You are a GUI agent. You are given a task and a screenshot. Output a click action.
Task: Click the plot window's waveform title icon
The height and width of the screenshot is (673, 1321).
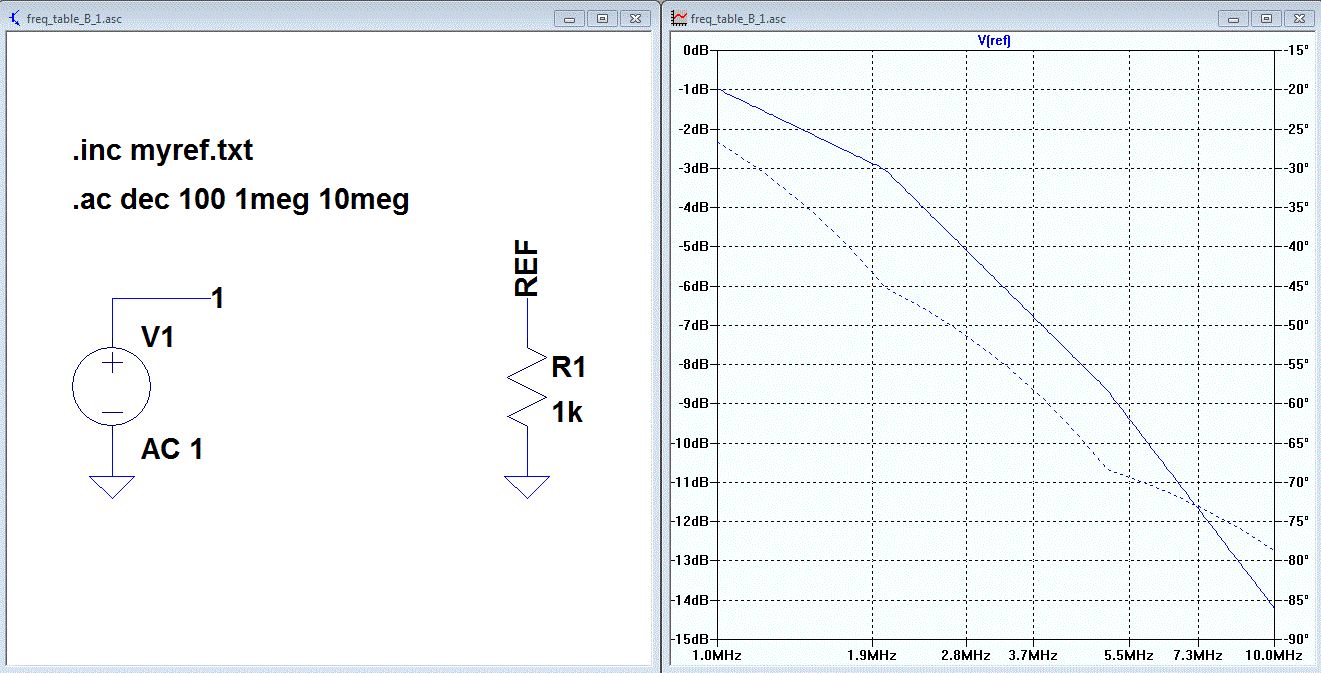click(x=680, y=18)
